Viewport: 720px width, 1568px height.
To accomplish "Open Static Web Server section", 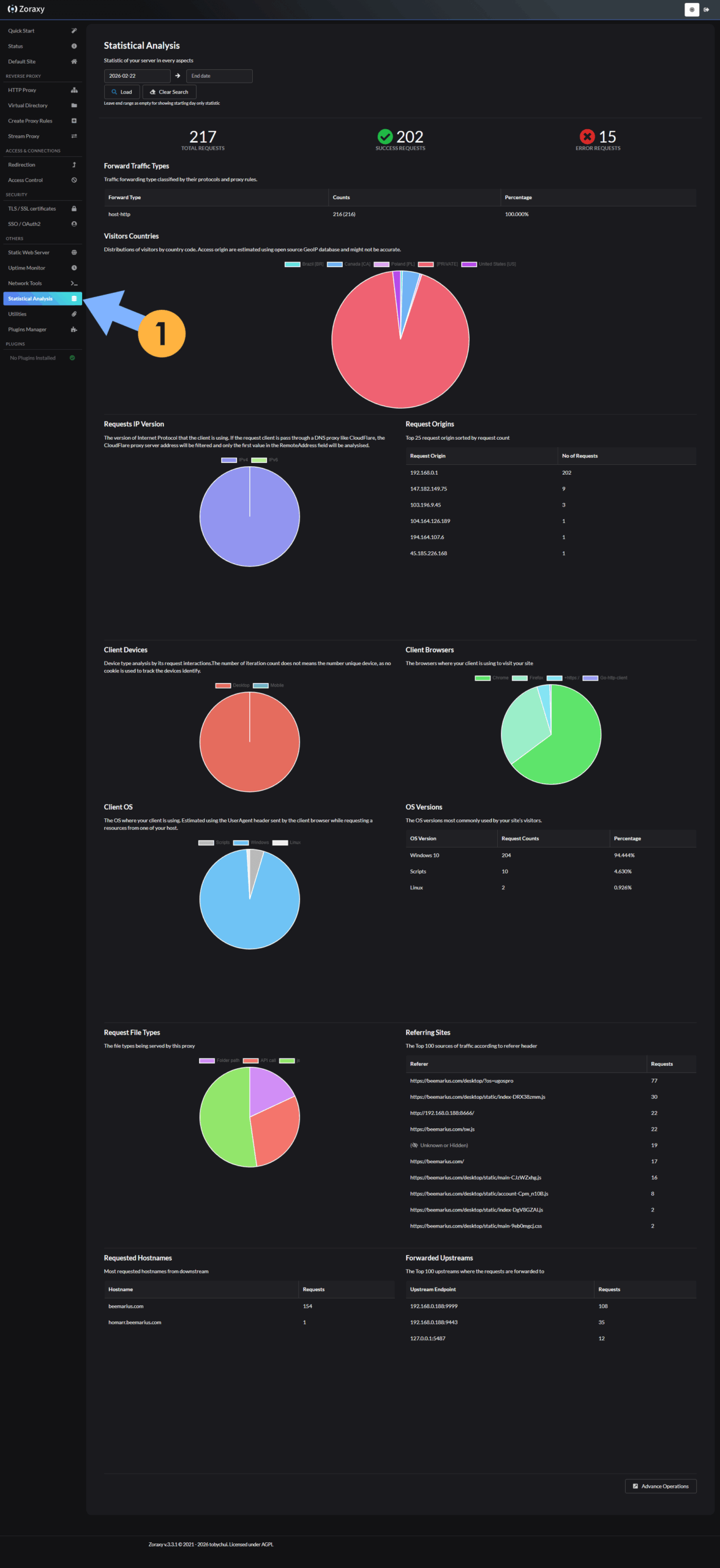I will (x=29, y=252).
